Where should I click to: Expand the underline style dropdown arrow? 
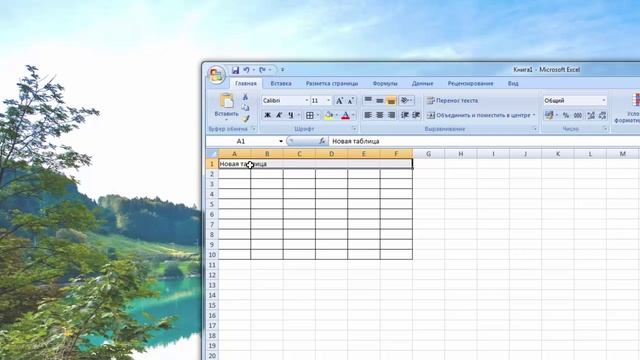(x=298, y=116)
